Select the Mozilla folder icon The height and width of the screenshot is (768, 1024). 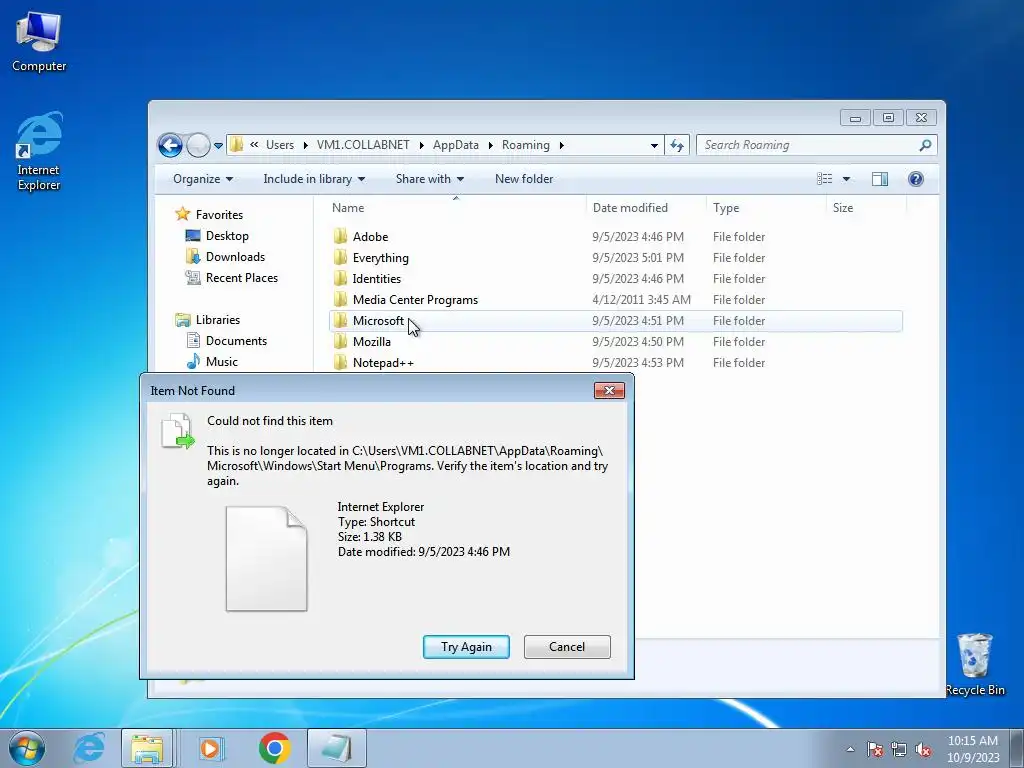(340, 341)
